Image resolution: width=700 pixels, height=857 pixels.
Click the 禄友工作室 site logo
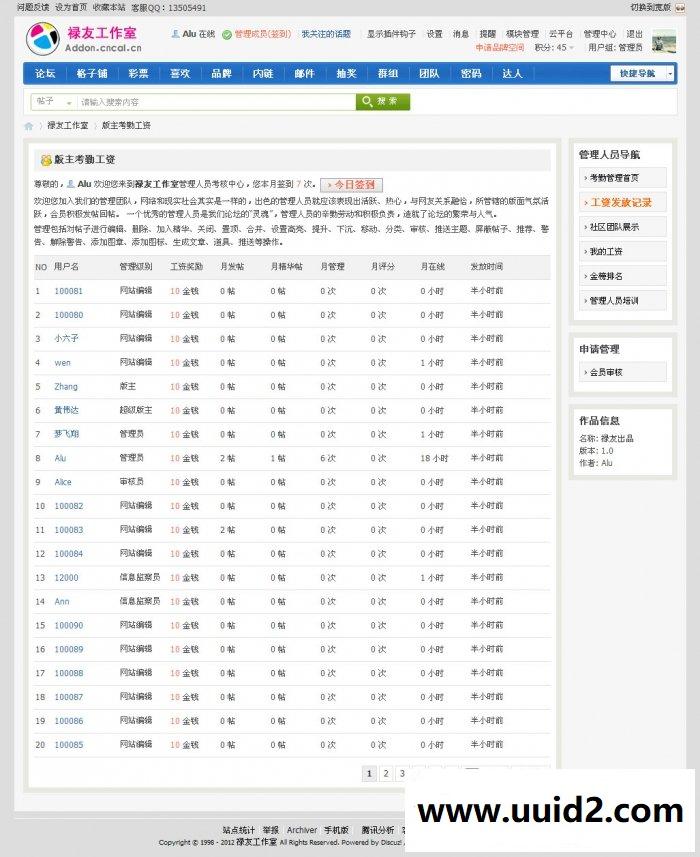point(84,38)
